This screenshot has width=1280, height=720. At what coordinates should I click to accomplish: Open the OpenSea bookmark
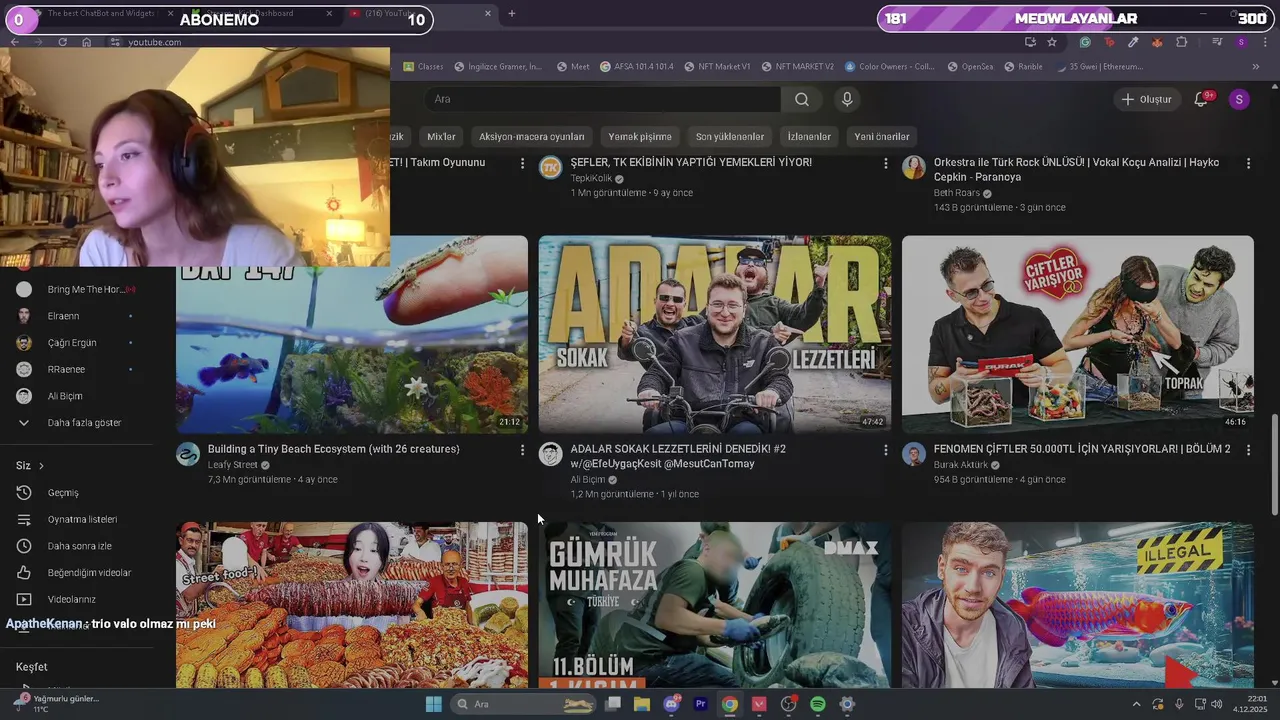click(x=969, y=67)
